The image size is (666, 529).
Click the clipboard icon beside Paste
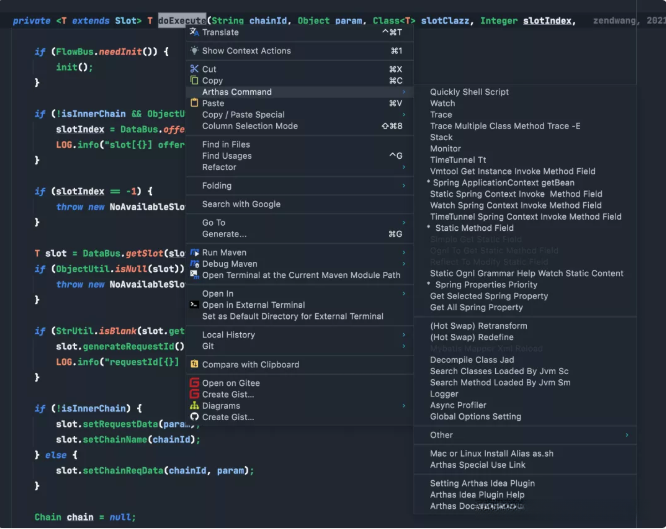(194, 103)
